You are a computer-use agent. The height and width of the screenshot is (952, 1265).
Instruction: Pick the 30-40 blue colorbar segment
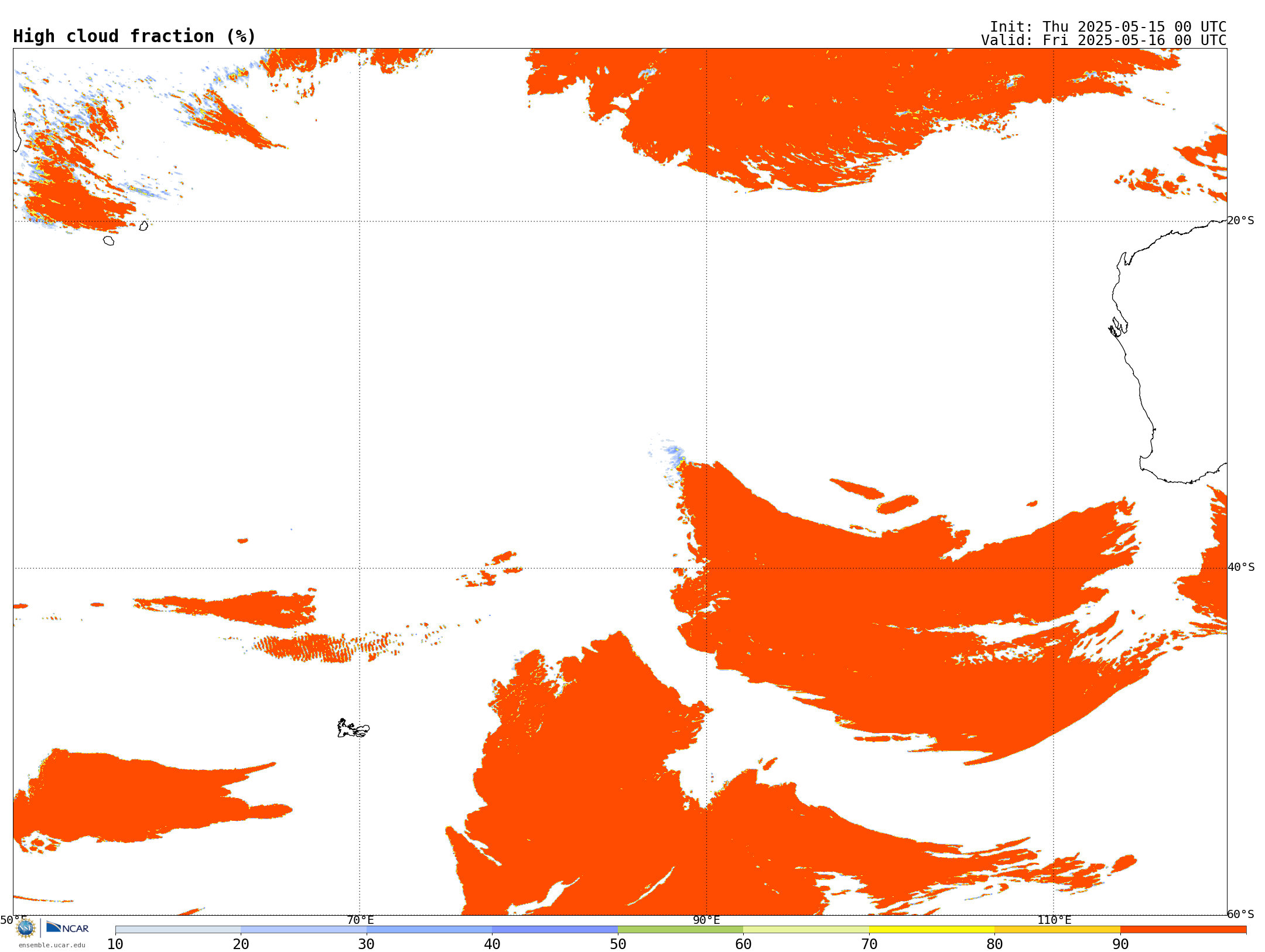tap(429, 930)
